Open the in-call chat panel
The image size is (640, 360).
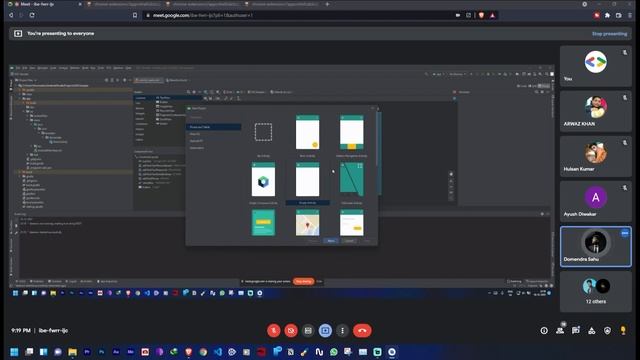(x=576, y=330)
